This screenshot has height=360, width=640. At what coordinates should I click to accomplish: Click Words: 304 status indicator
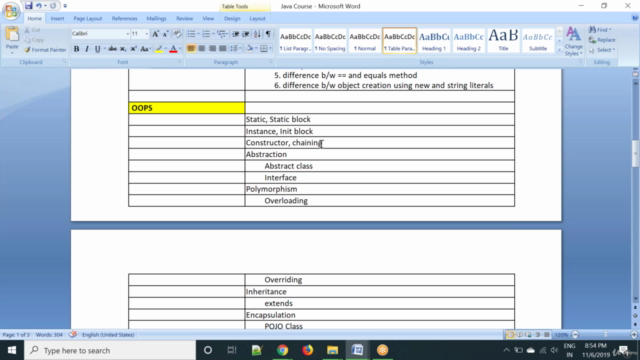(x=49, y=335)
